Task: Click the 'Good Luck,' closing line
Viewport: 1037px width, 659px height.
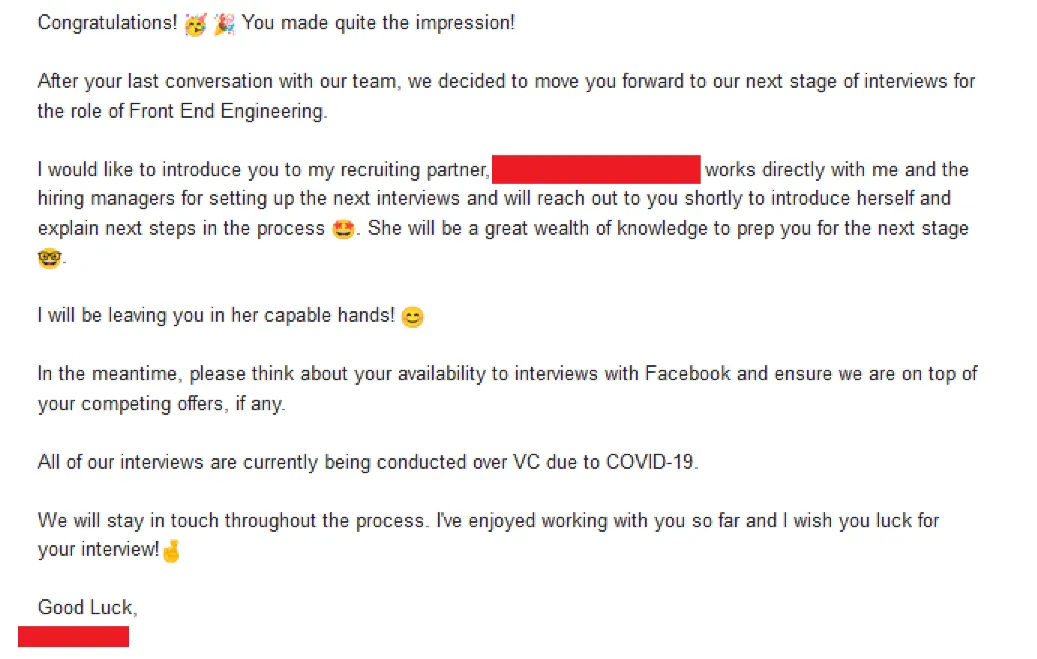Action: click(x=87, y=607)
